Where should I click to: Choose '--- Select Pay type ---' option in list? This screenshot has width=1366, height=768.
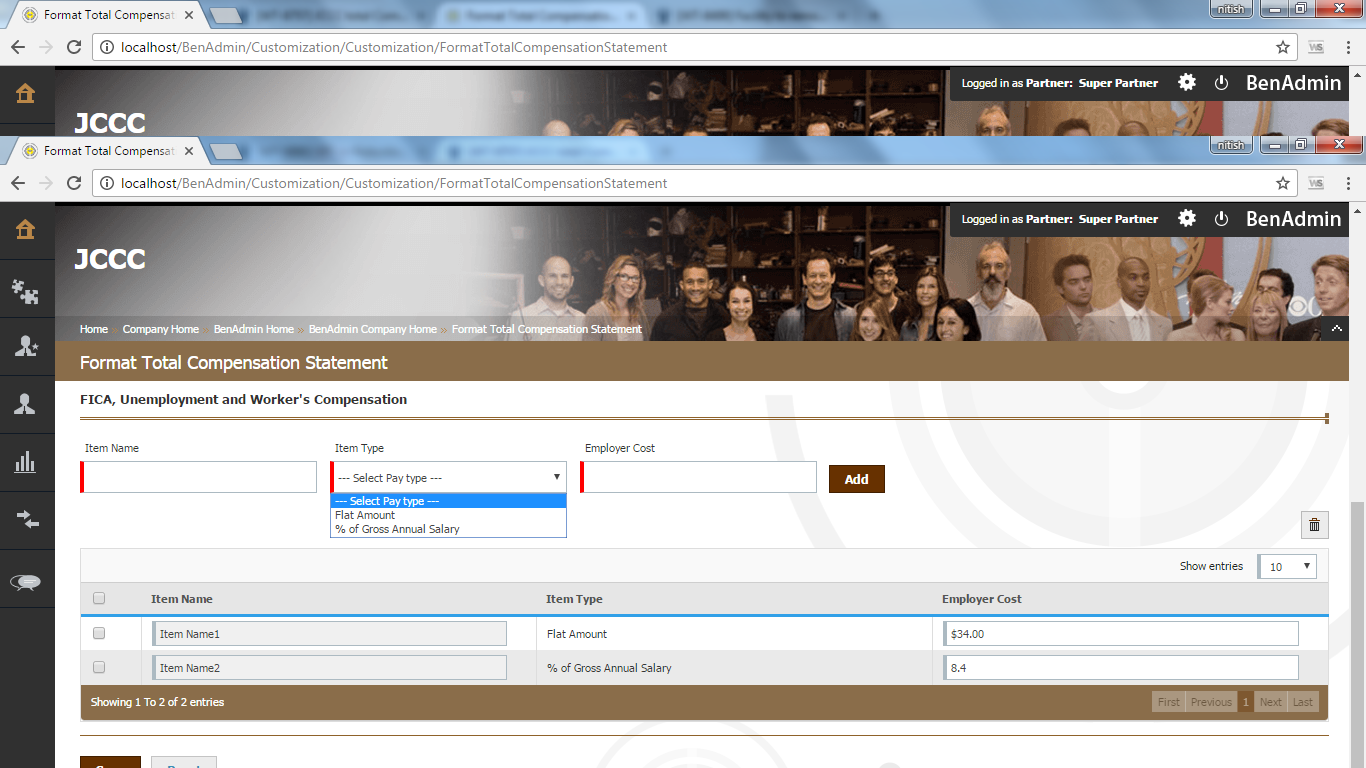(449, 501)
